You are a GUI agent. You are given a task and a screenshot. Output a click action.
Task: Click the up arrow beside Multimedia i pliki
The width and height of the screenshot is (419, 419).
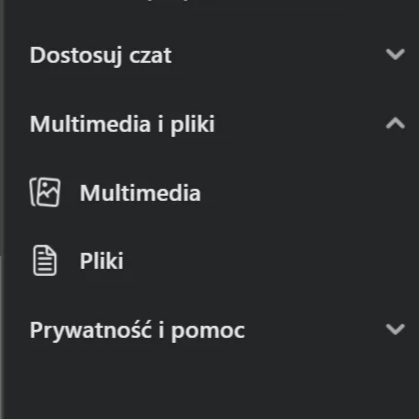[395, 123]
